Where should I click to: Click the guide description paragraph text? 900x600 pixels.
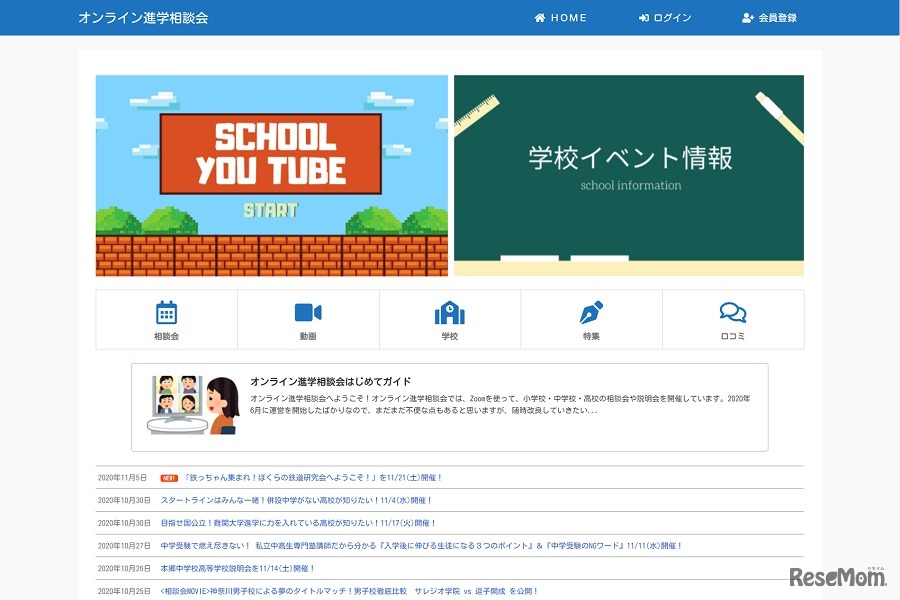click(500, 404)
